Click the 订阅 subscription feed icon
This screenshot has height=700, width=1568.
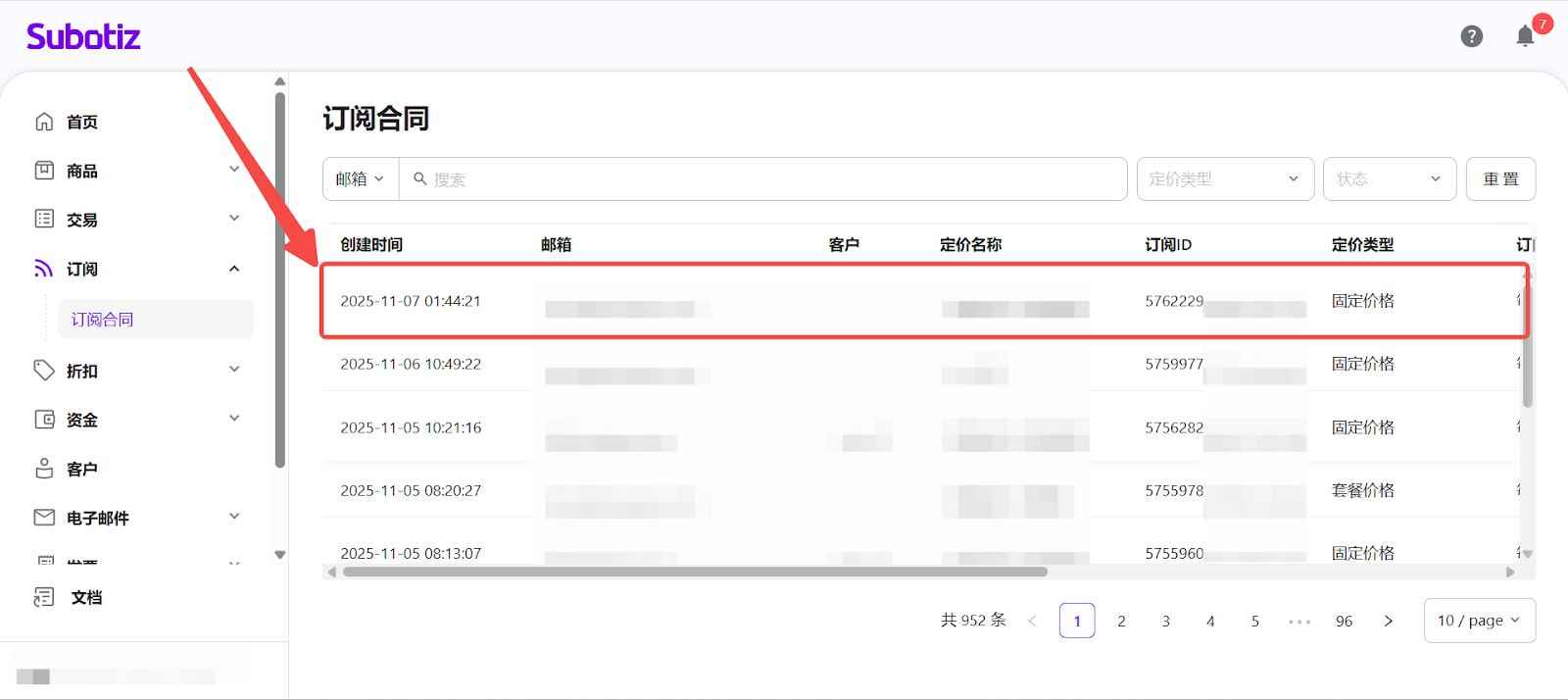pyautogui.click(x=44, y=269)
